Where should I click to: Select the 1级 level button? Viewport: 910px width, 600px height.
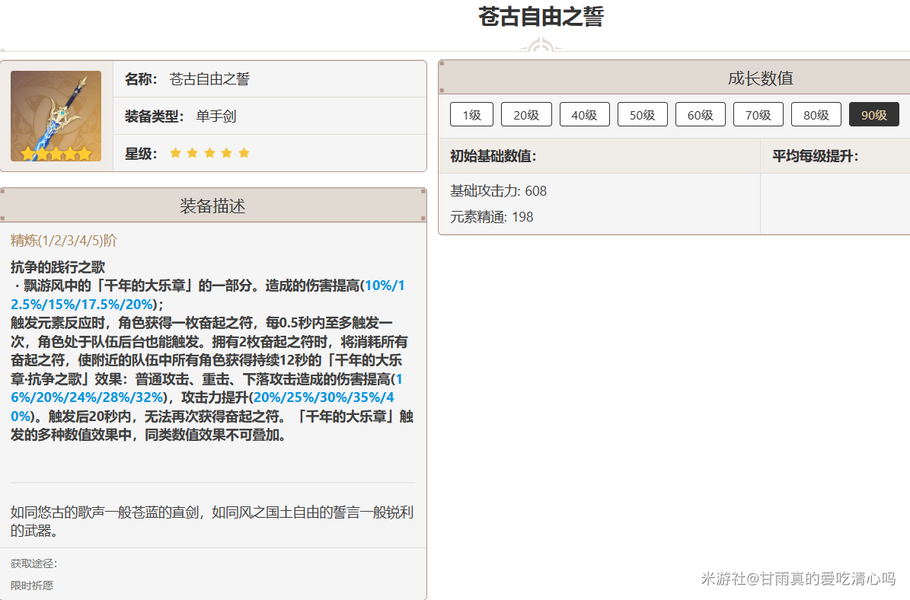click(x=471, y=115)
